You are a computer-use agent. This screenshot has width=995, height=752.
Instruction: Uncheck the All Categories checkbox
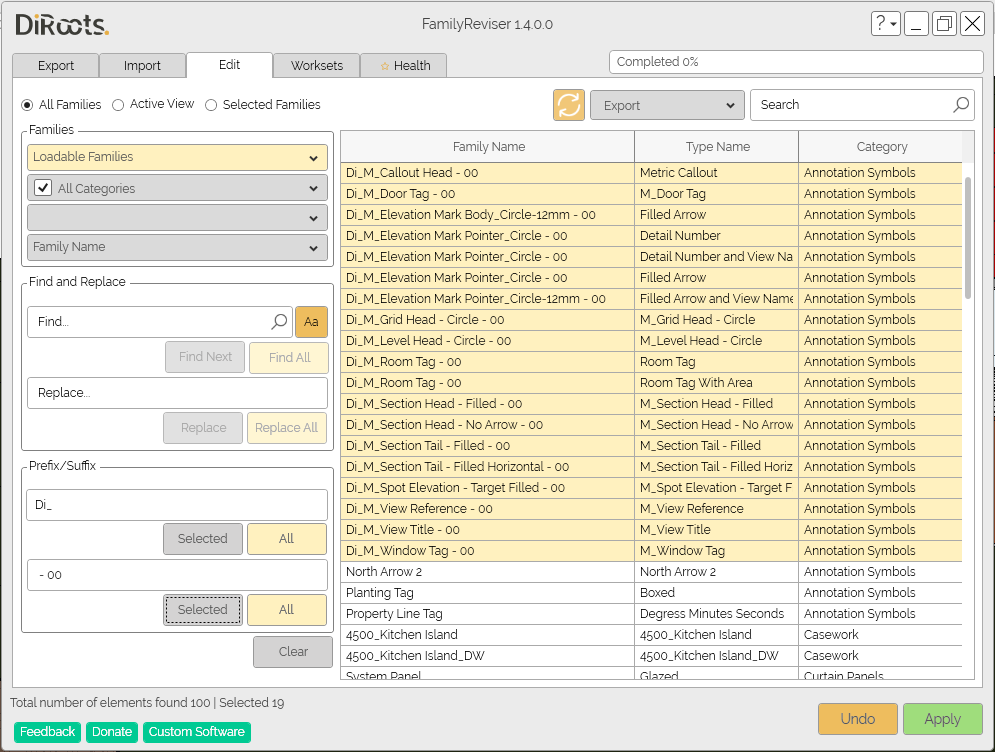click(x=43, y=188)
